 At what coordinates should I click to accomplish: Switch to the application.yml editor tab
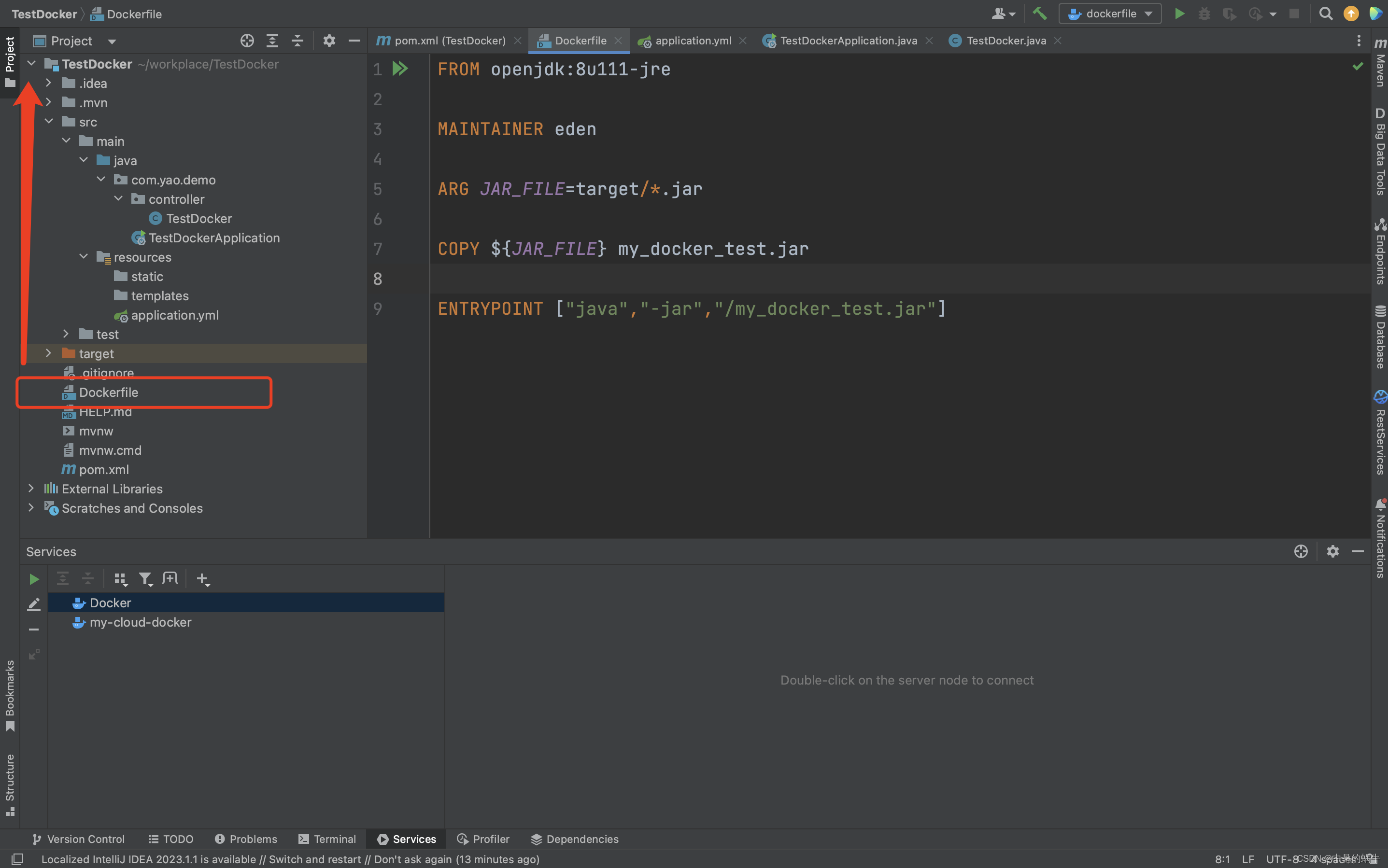(x=693, y=41)
